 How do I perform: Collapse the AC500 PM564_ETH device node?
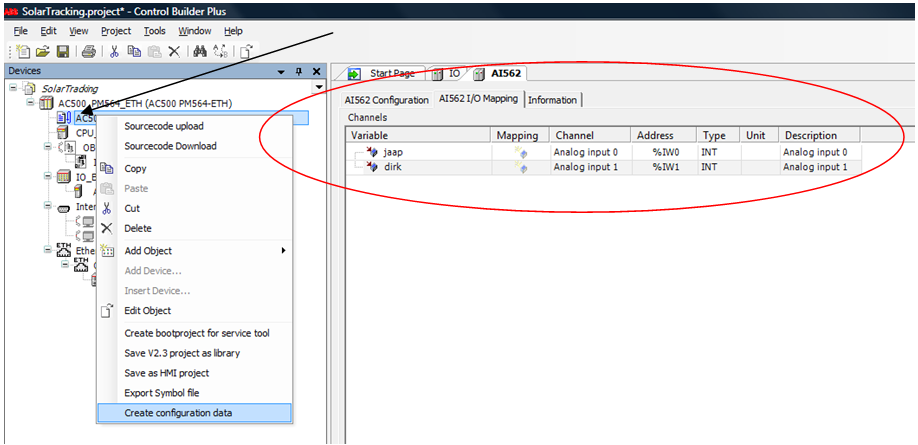30,103
